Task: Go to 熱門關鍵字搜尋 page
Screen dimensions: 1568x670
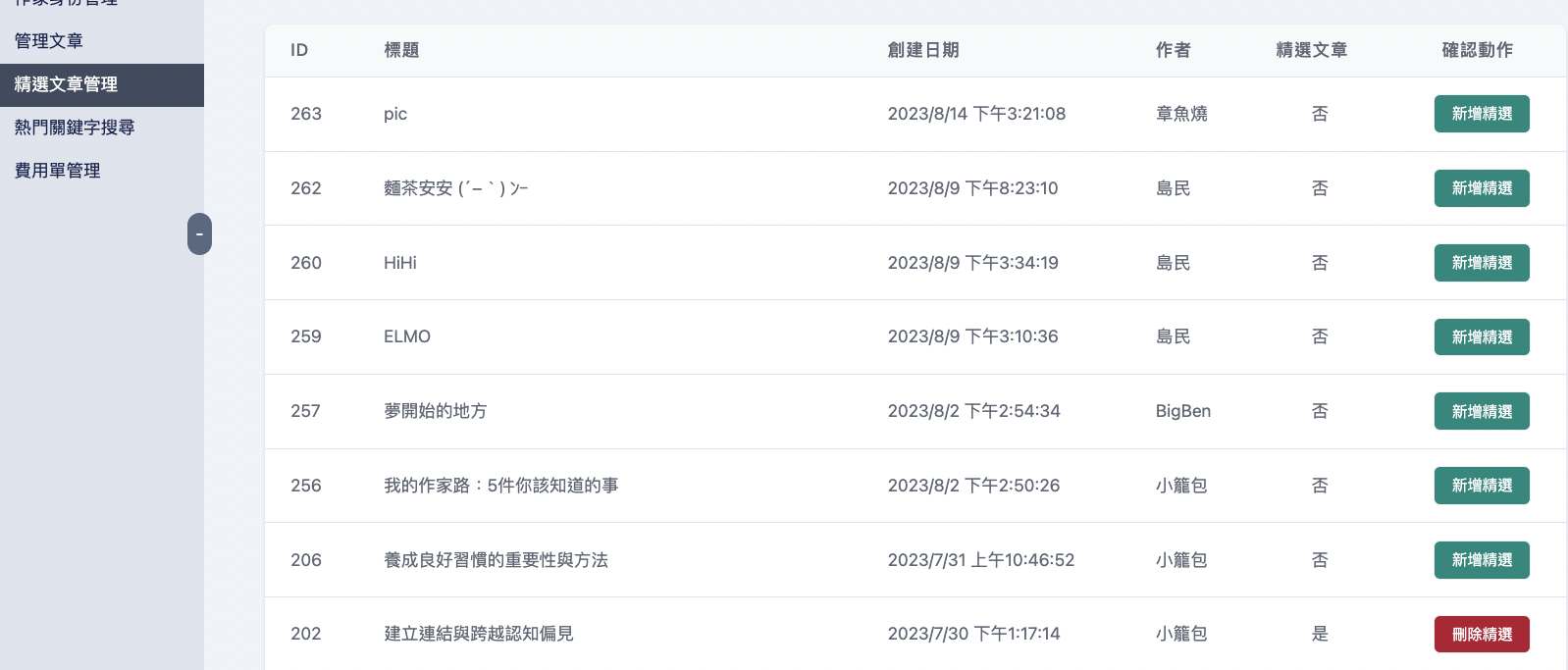Action: (75, 128)
